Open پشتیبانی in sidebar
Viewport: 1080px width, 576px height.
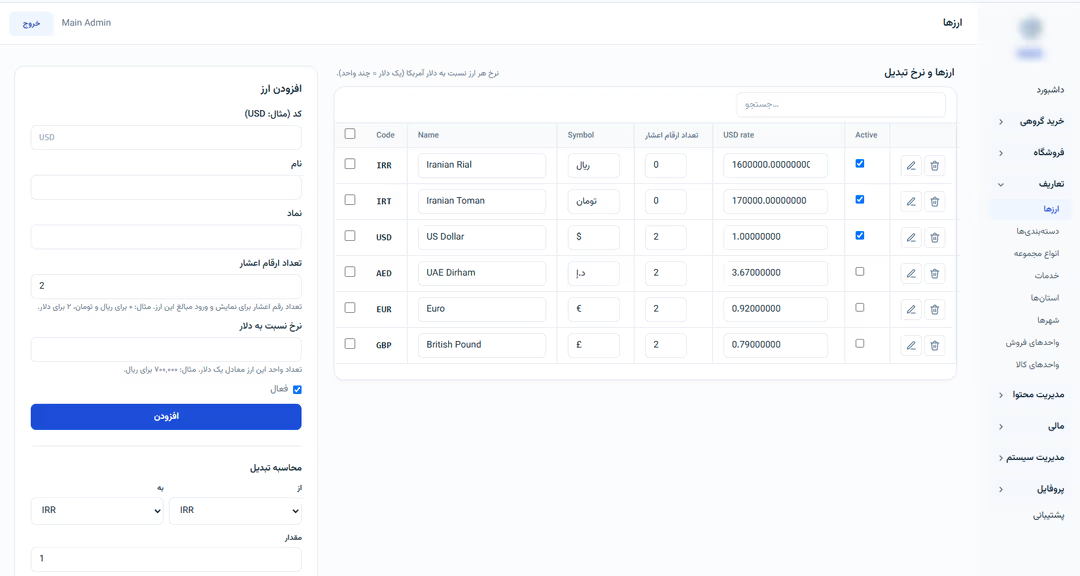pos(1048,515)
